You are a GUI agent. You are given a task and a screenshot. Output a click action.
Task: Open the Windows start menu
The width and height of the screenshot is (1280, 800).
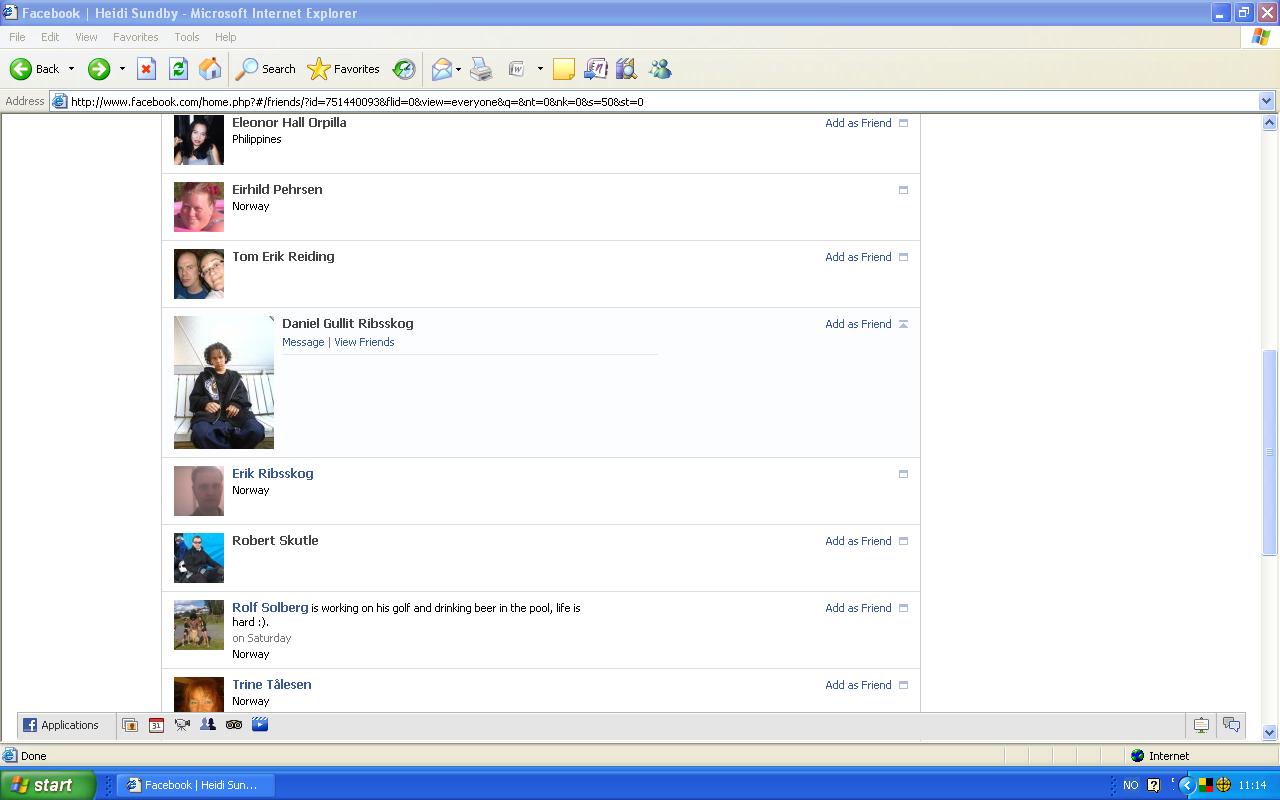click(x=48, y=785)
